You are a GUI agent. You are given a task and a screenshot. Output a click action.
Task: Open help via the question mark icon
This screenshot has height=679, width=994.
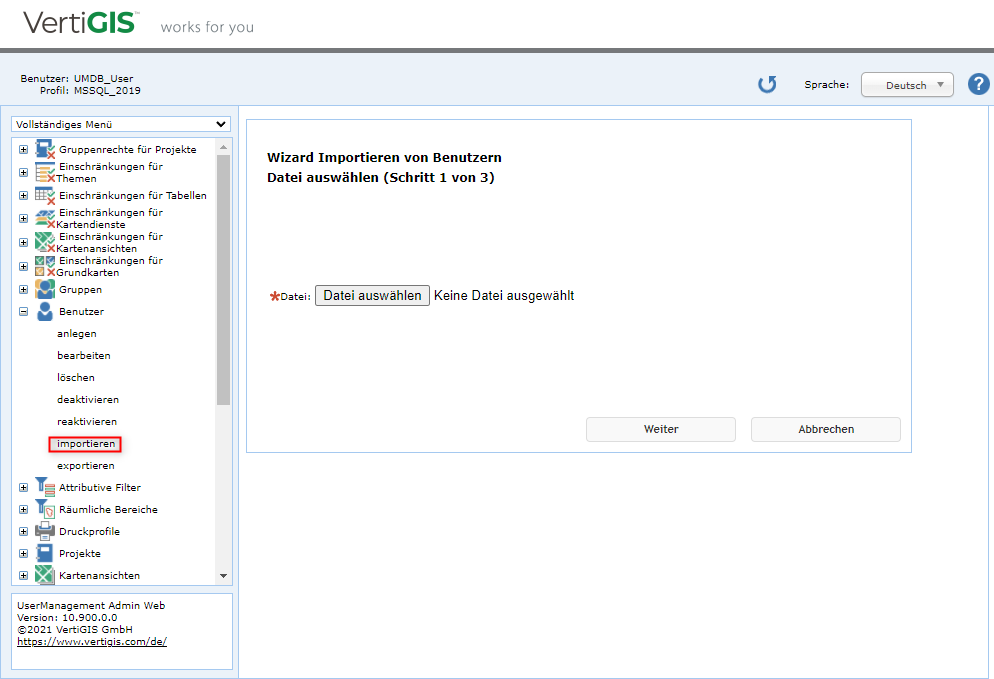(978, 85)
